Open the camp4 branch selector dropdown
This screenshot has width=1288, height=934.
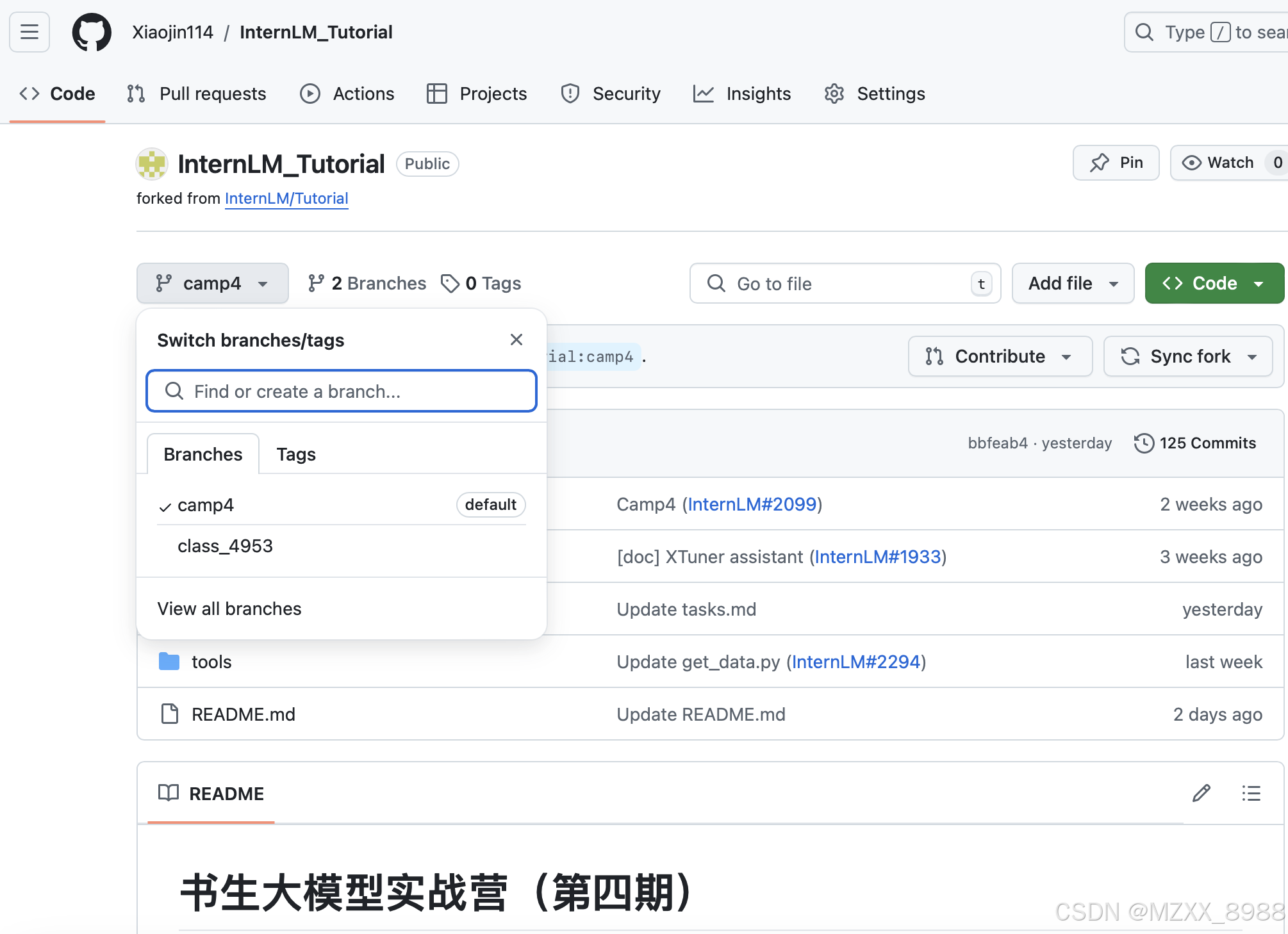coord(212,283)
